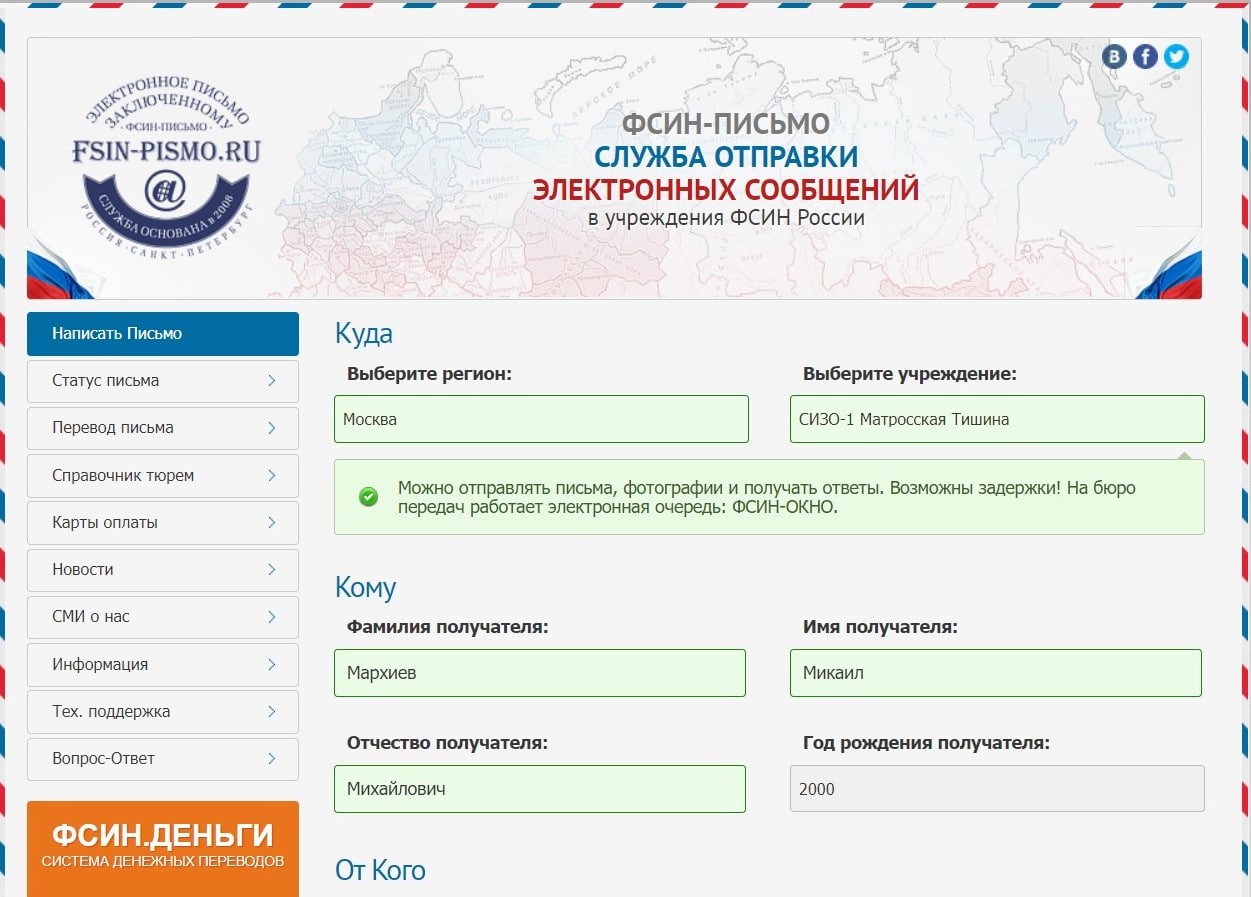Click chevron next to СМИ о нас
Screen dimensions: 1251x897
pos(271,616)
